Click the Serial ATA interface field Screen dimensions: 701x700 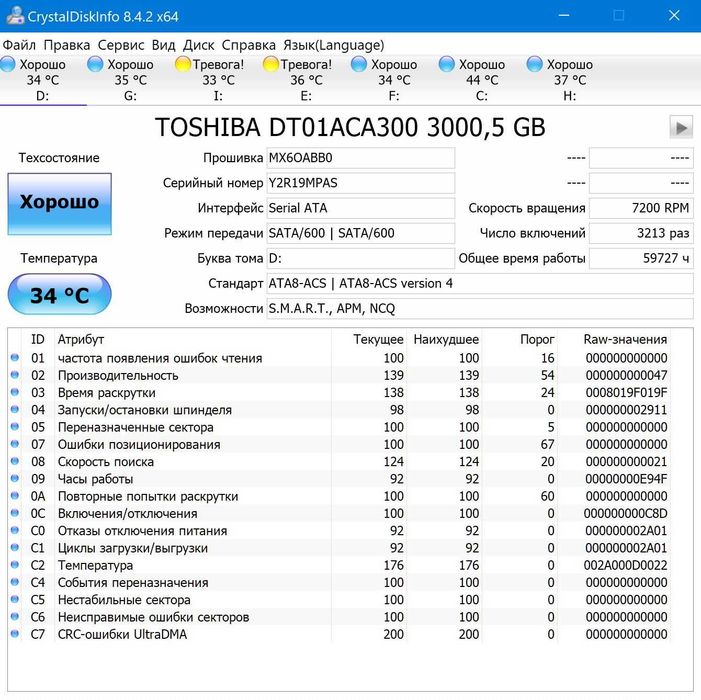(x=360, y=208)
